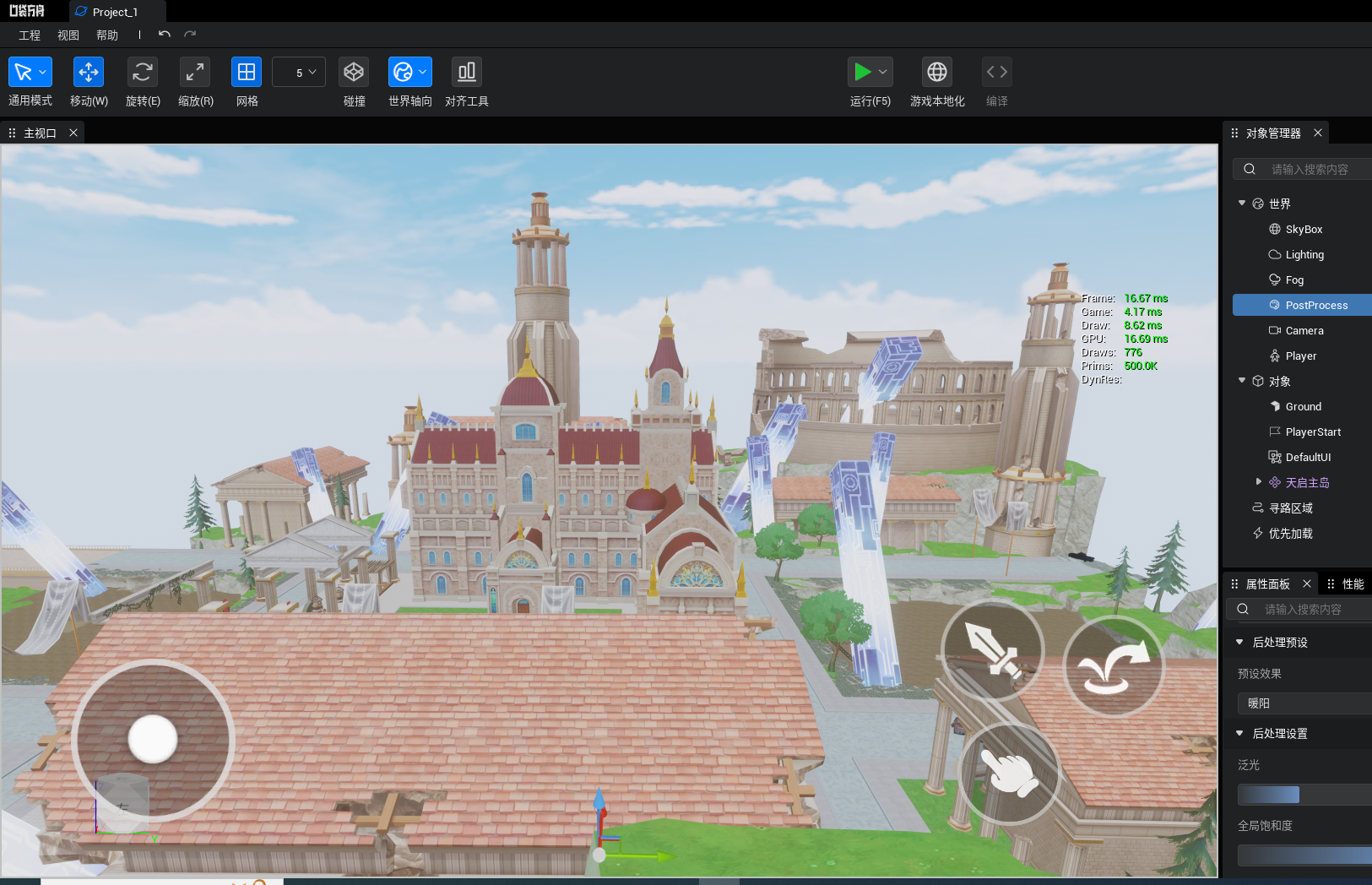Tap the jump arrow button in viewport

1114,666
